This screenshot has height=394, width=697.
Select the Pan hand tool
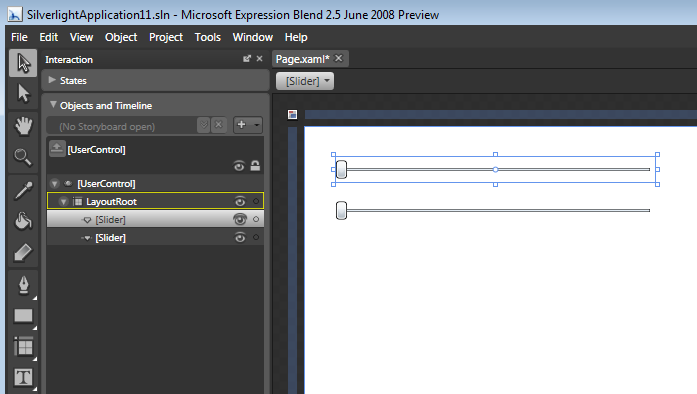tap(23, 125)
